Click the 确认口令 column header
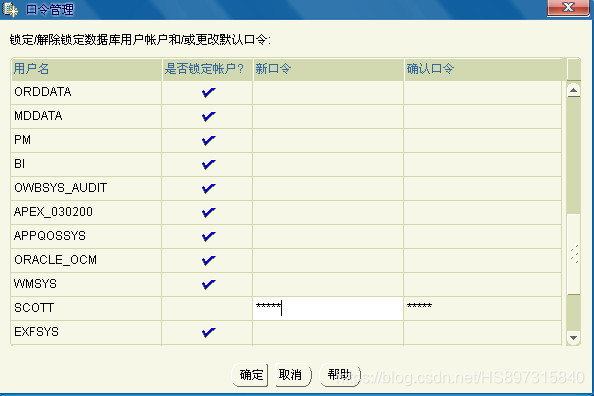The width and height of the screenshot is (594, 396). click(x=486, y=69)
